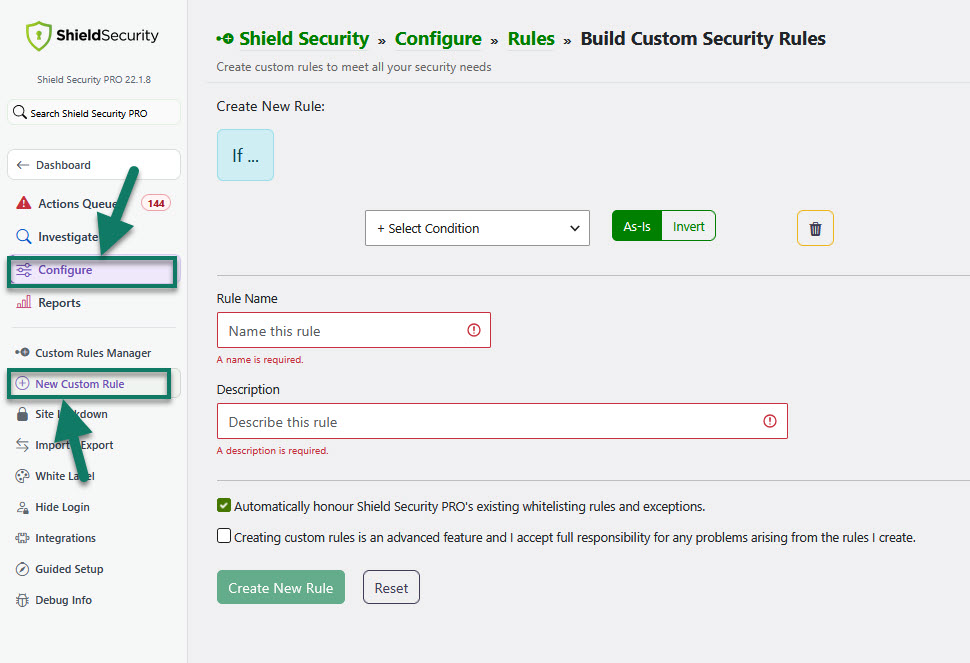
Task: Follow the Configure breadcrumb link
Action: point(438,39)
